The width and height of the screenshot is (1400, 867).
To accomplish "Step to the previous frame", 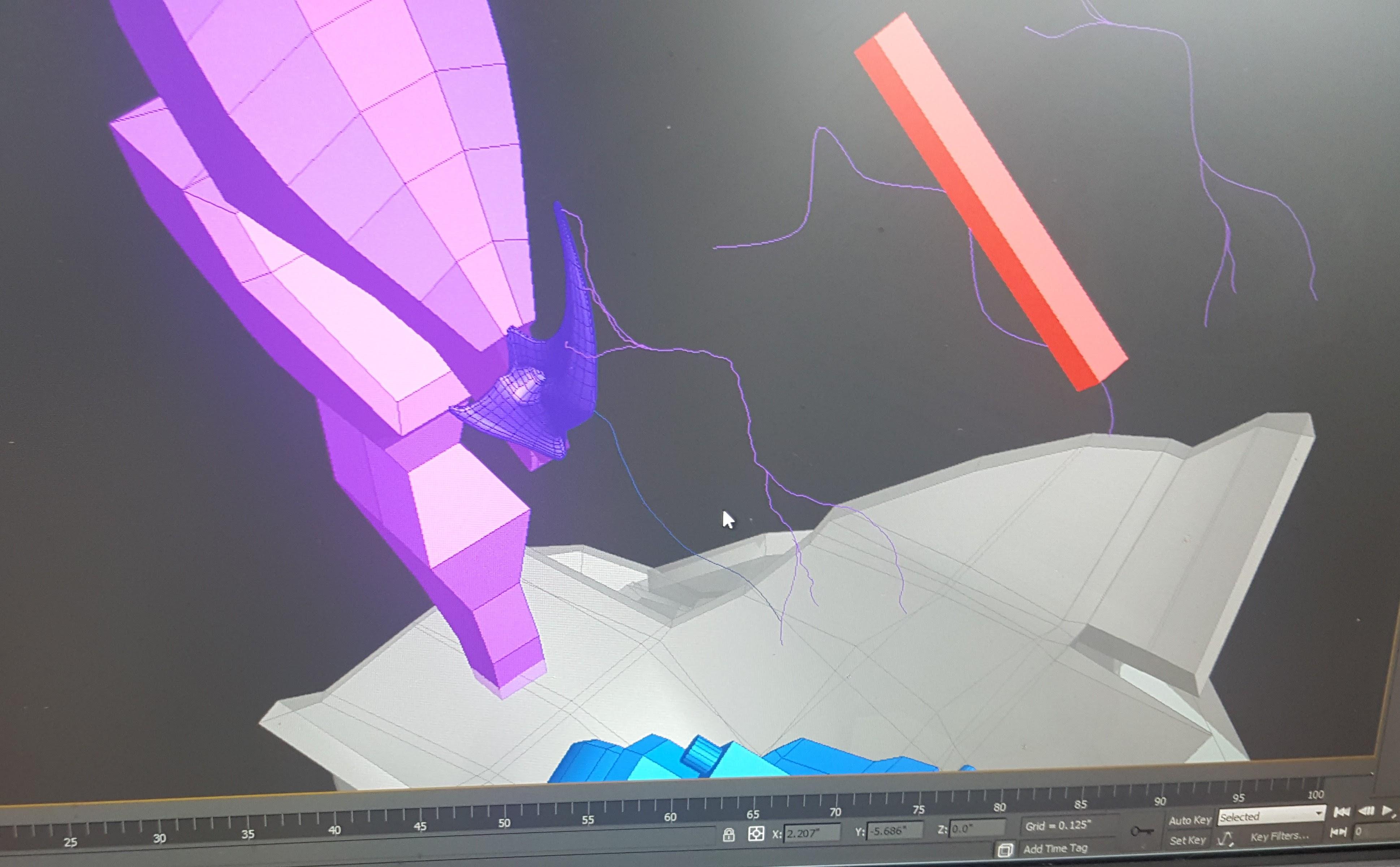I will pos(1366,811).
